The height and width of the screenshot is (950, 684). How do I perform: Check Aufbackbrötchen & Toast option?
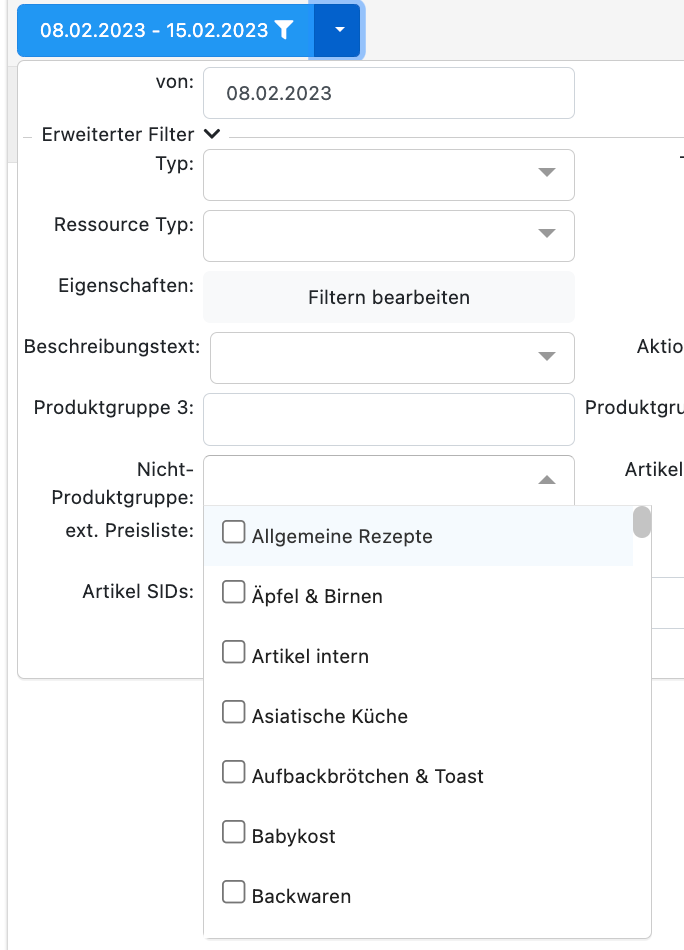pos(233,773)
